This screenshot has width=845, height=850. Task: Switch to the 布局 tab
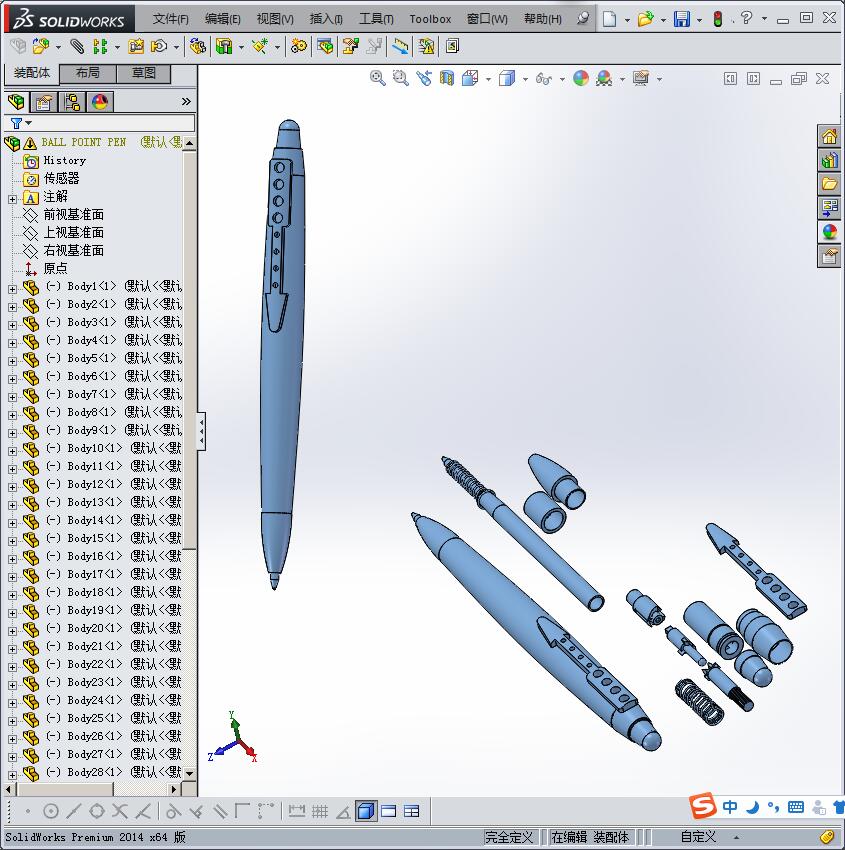coord(87,73)
